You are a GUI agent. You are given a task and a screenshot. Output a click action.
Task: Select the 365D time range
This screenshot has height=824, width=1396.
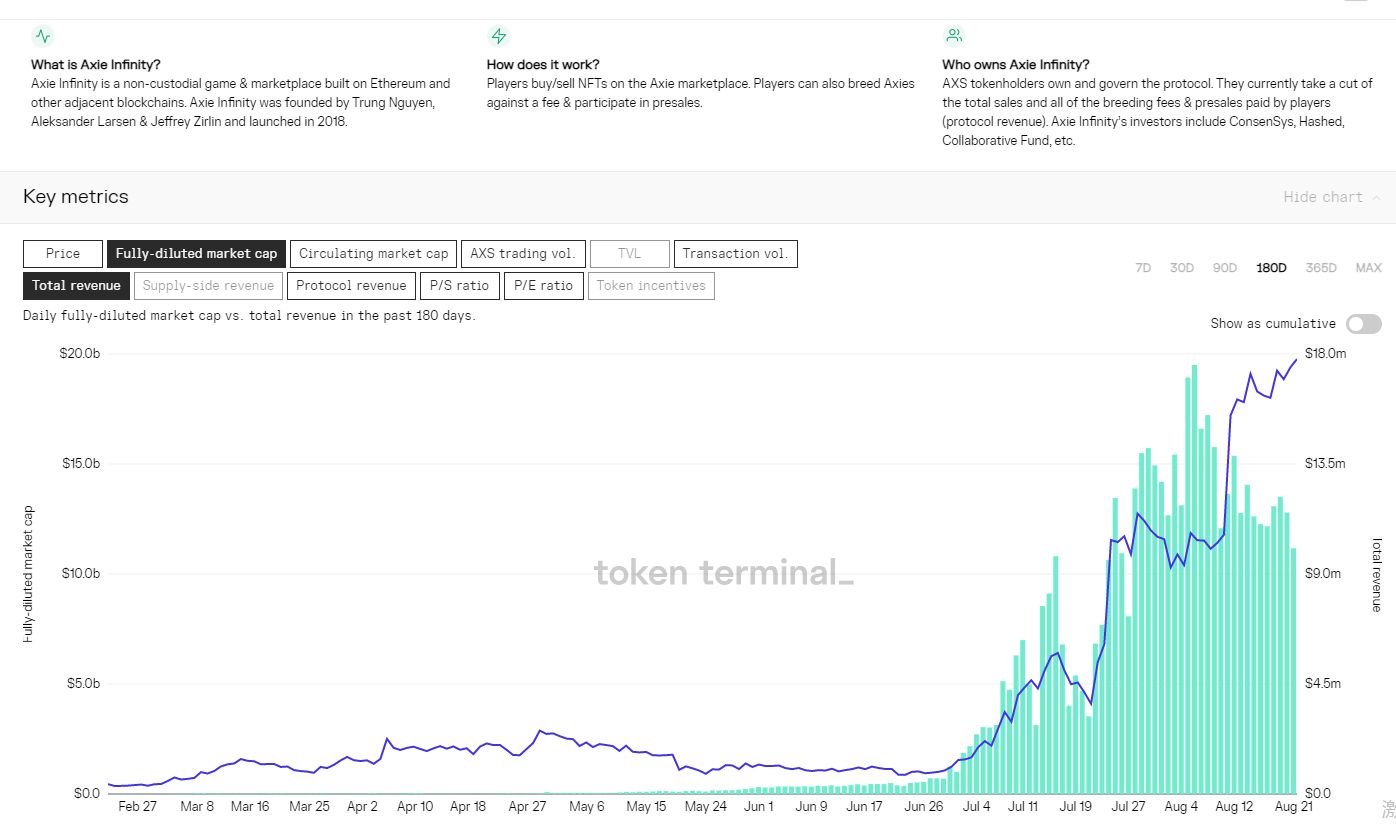(1320, 268)
